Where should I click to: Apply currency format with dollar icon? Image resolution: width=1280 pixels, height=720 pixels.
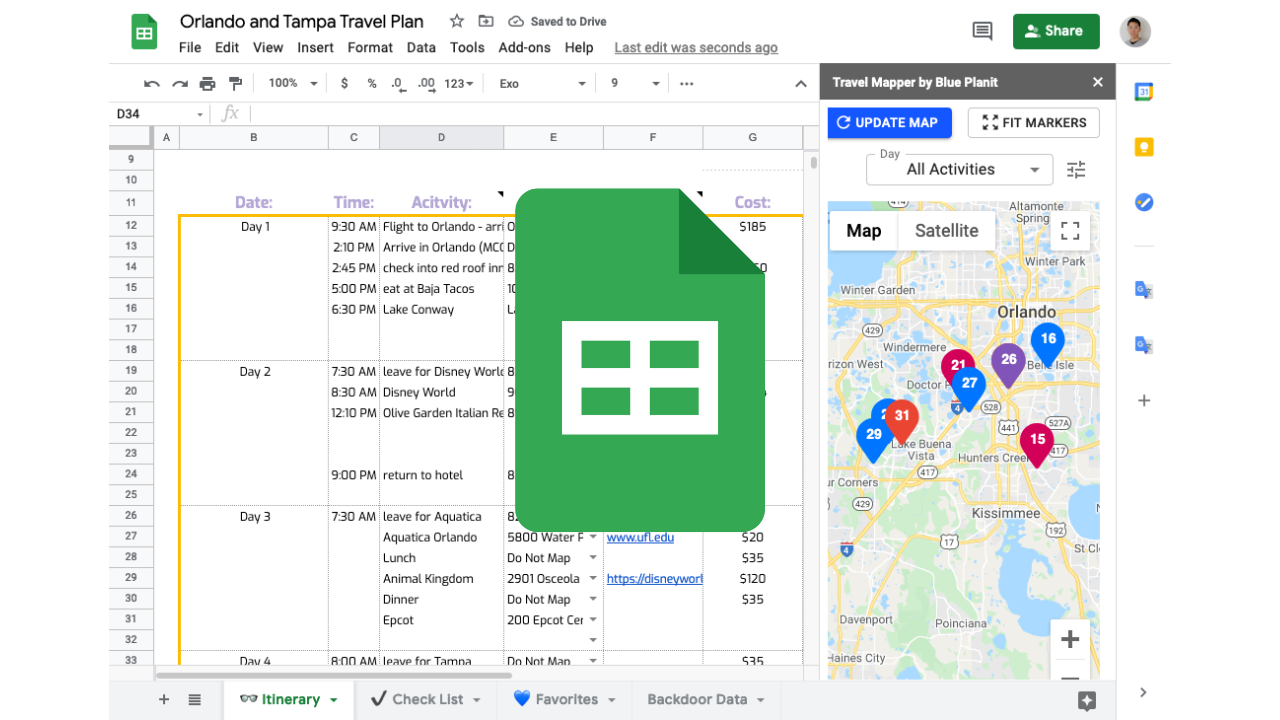click(344, 84)
